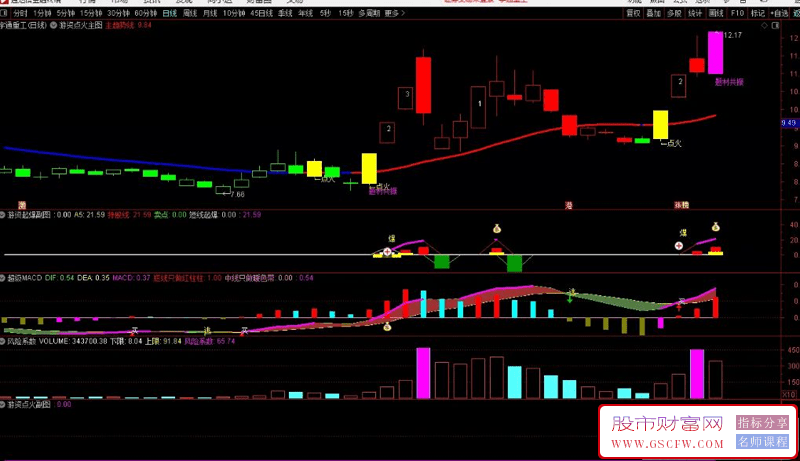Select the 分时 intraday period tab
Viewport: 800px width, 461px height.
tap(20, 13)
